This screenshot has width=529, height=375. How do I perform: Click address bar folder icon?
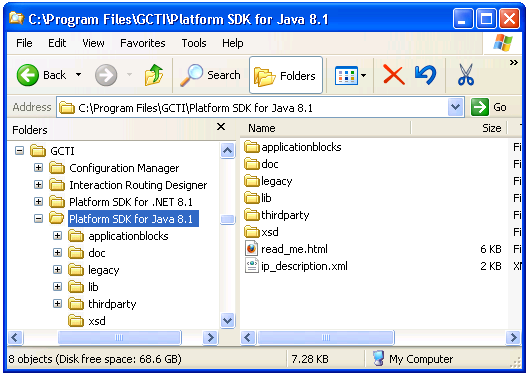coord(67,108)
